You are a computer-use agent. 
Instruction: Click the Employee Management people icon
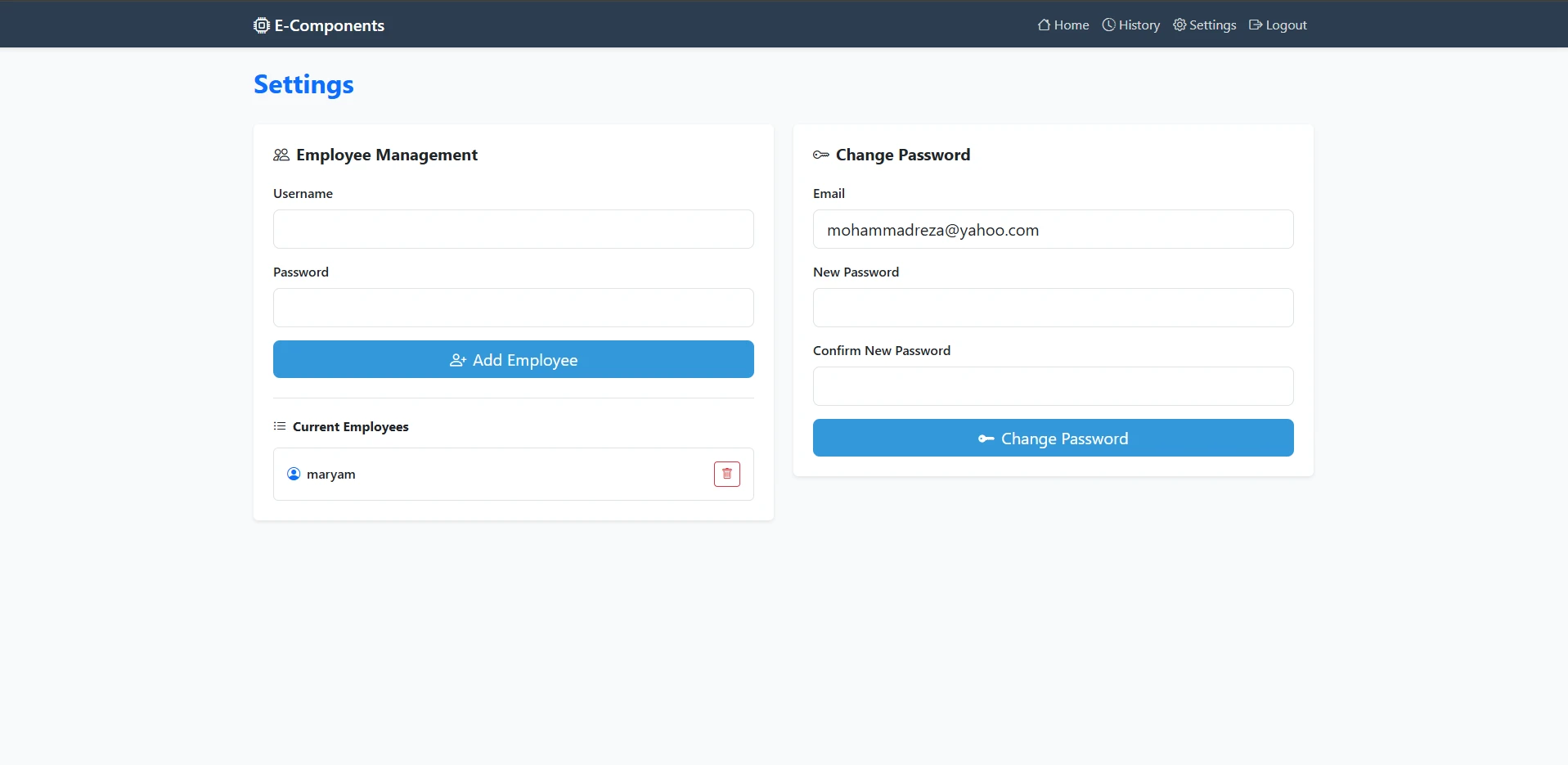pos(281,155)
